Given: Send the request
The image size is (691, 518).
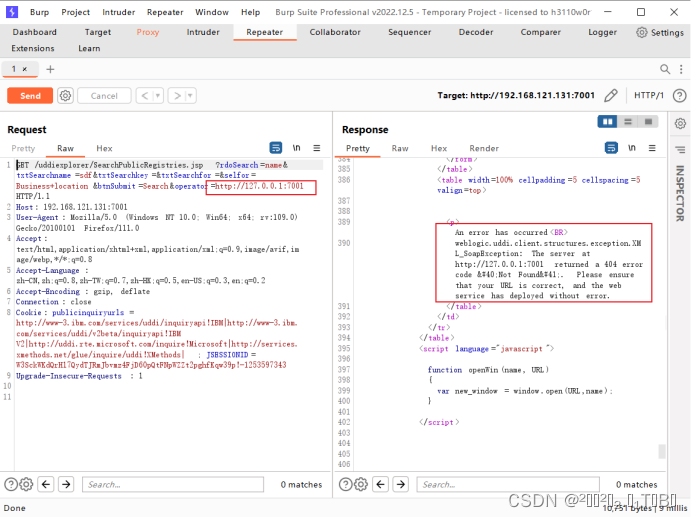Looking at the screenshot, I should pos(30,96).
